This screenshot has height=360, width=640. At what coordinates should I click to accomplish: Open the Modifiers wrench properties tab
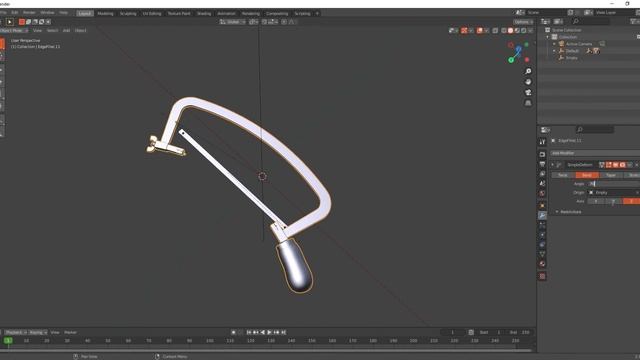click(x=542, y=215)
